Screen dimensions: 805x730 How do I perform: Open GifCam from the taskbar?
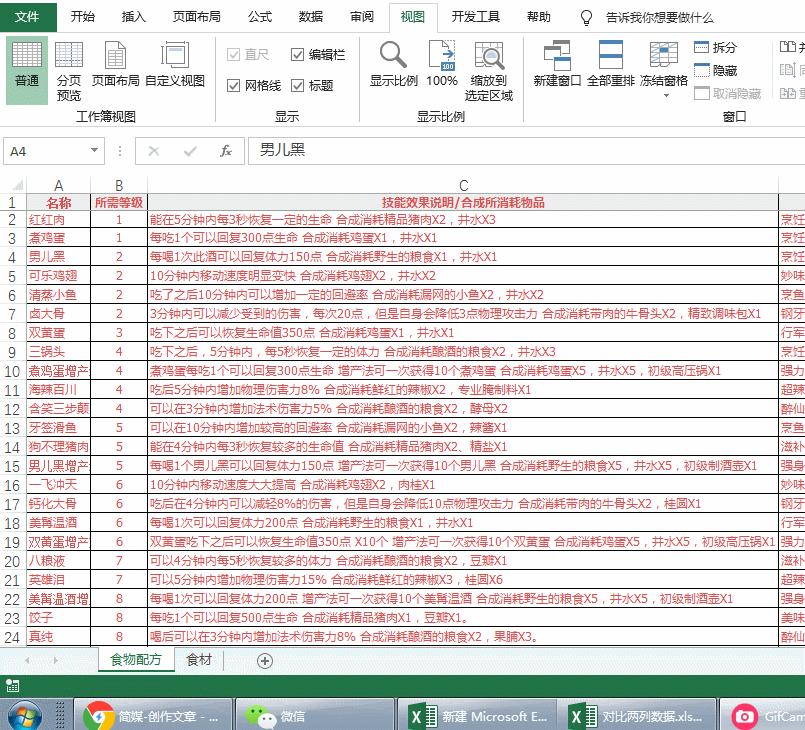pos(745,713)
